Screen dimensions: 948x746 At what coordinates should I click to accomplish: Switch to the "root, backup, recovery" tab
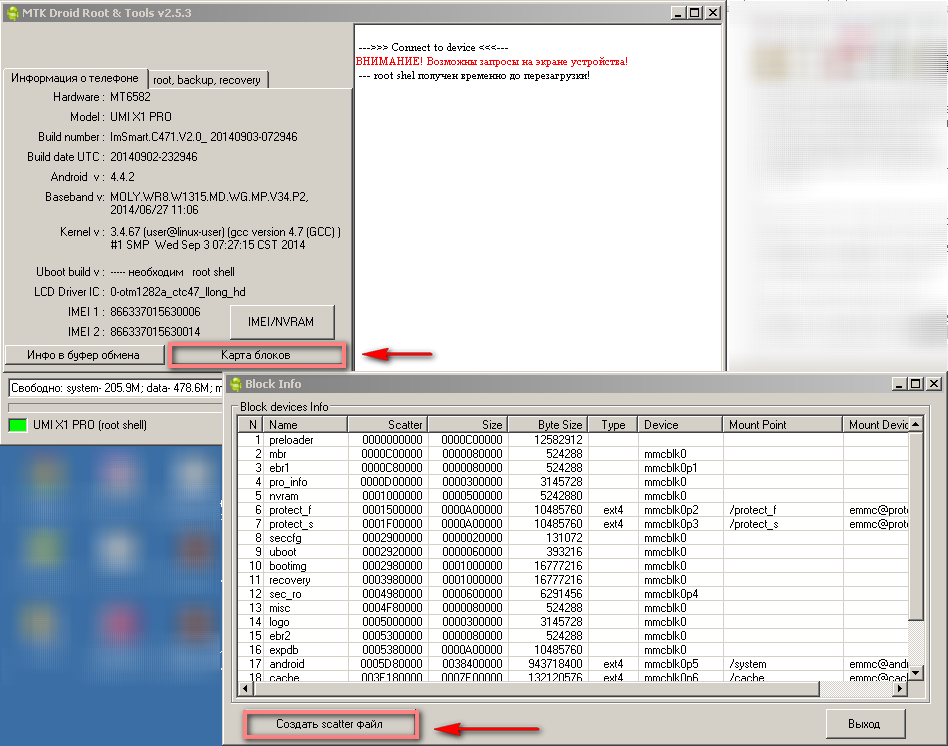click(208, 80)
